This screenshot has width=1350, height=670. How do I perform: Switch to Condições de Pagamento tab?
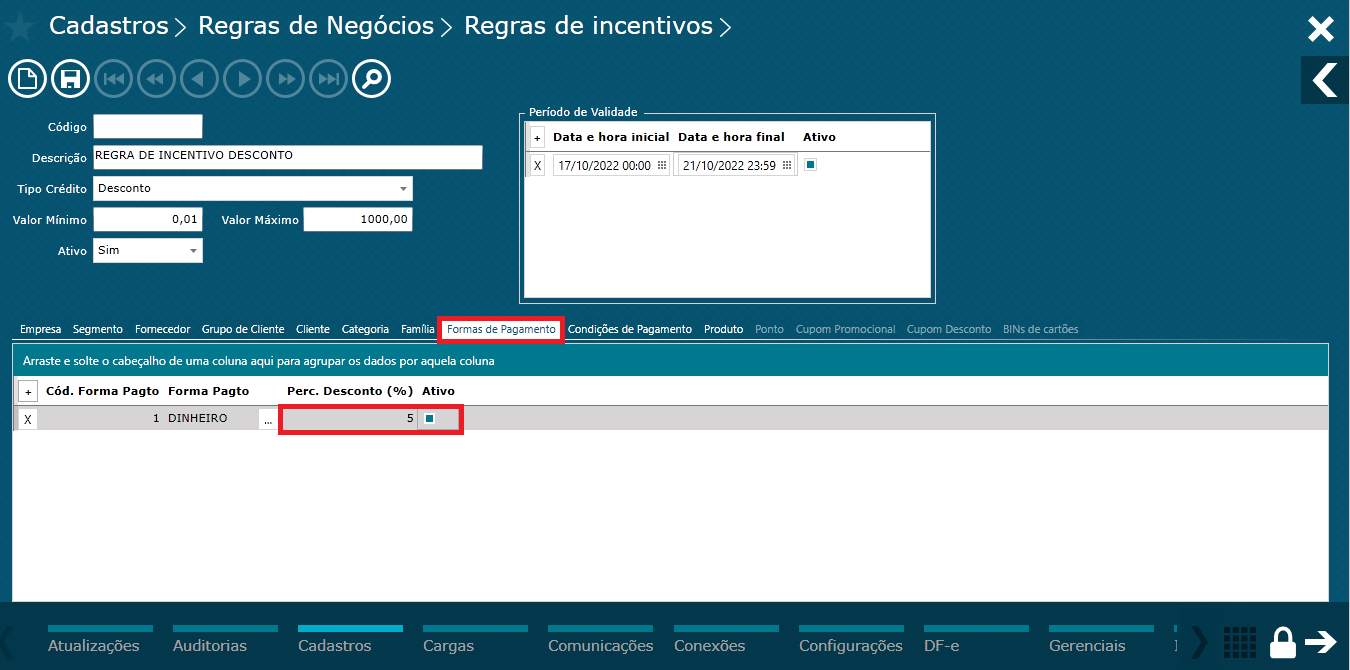click(x=630, y=329)
